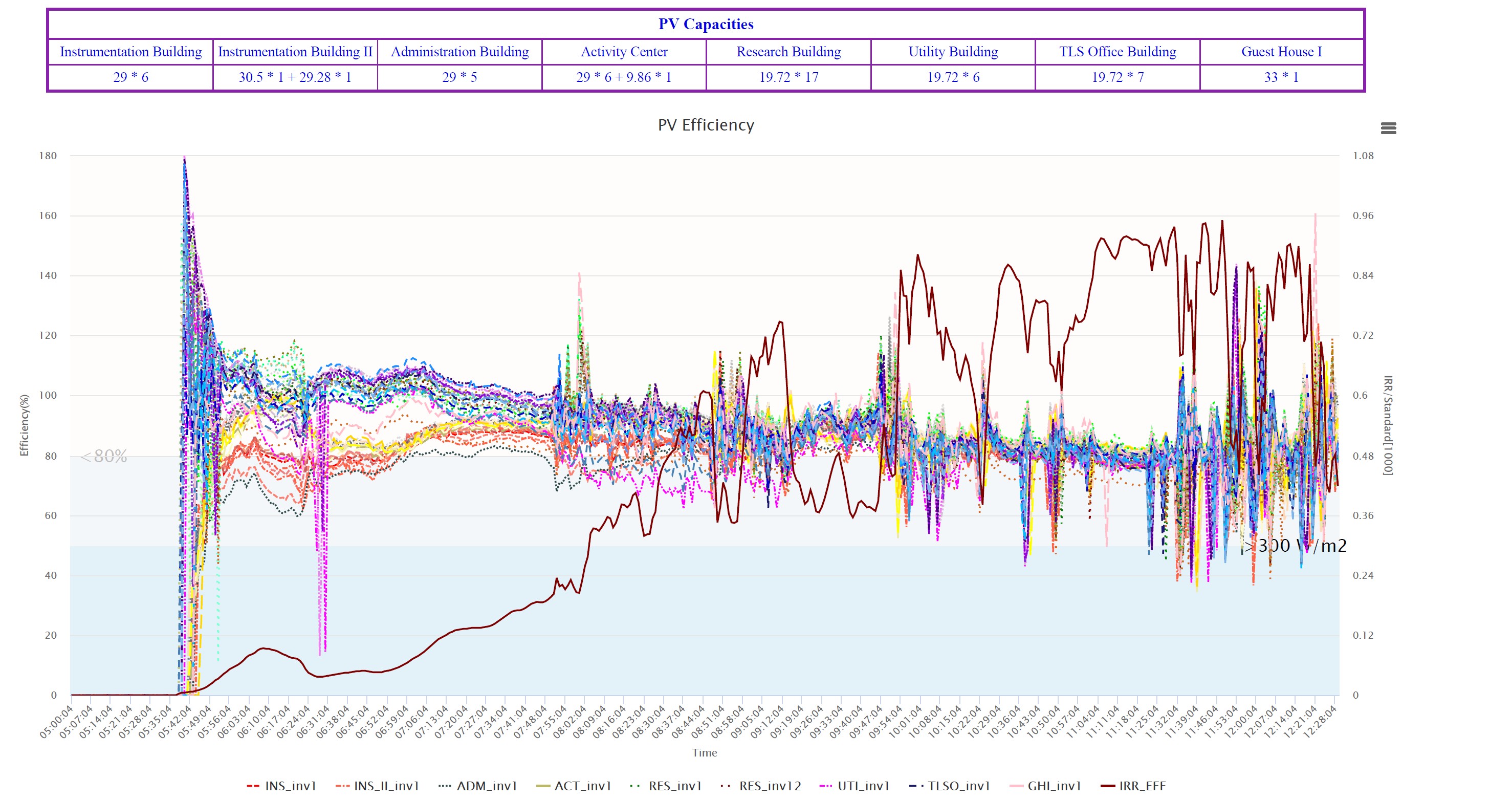This screenshot has height=800, width=1512.
Task: Toggle RES_inv12 legend entry
Action: click(x=770, y=785)
